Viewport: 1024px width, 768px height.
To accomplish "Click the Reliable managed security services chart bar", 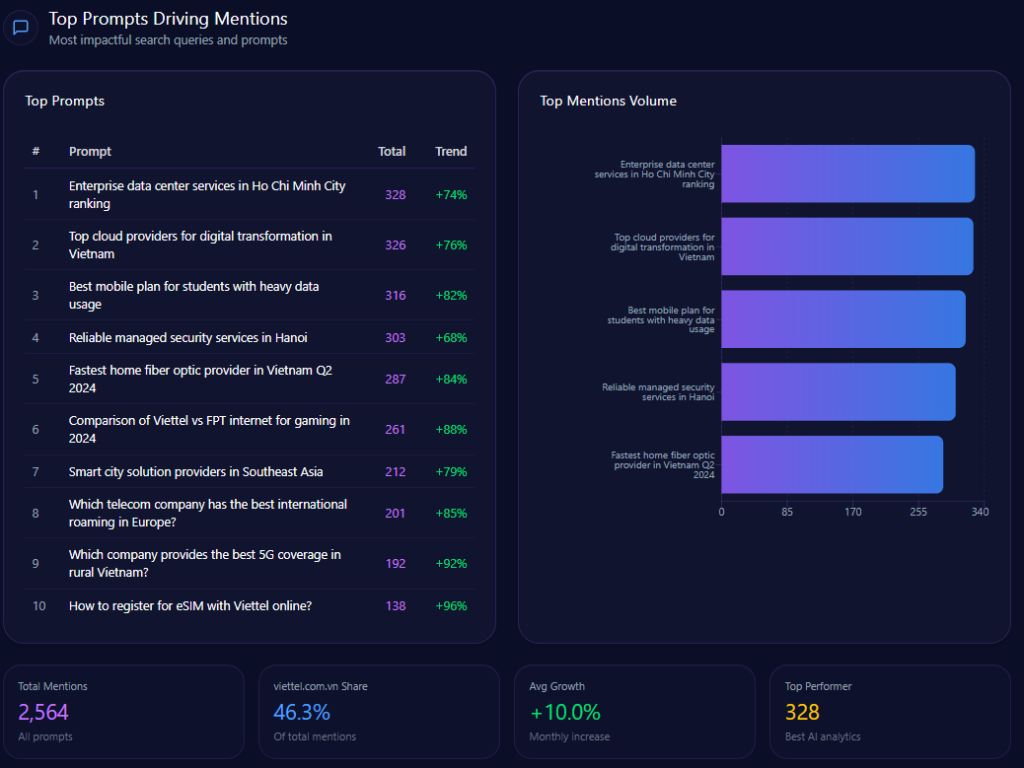I will point(838,392).
